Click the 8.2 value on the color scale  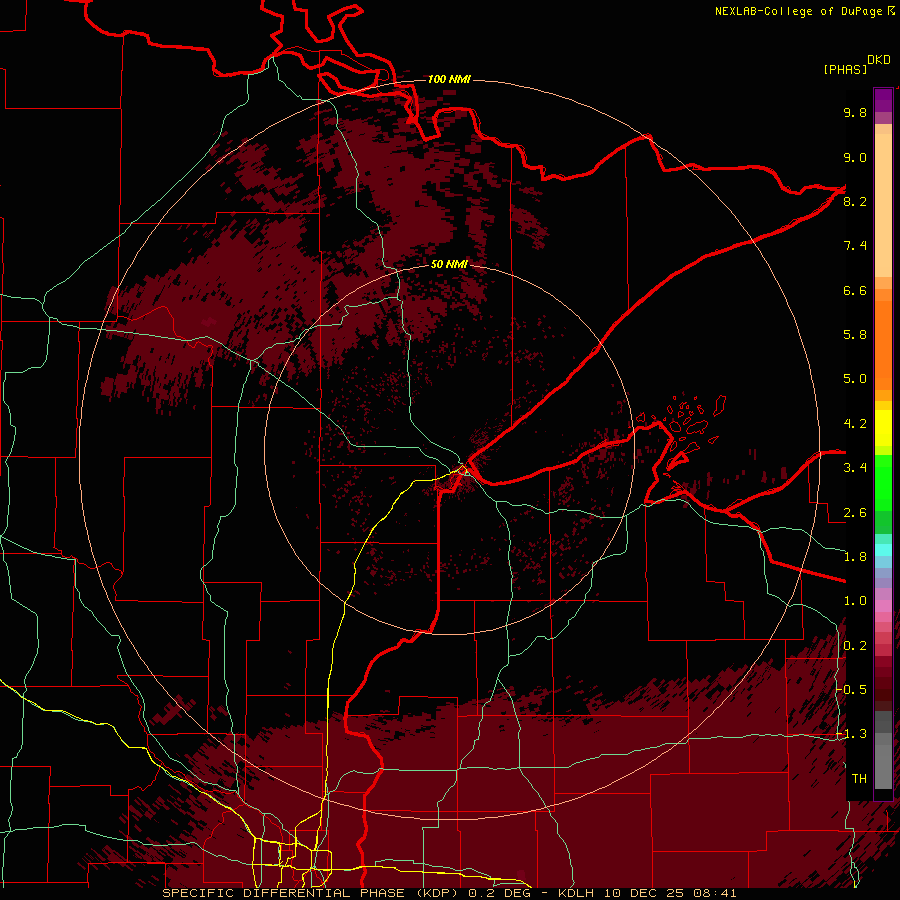point(855,201)
